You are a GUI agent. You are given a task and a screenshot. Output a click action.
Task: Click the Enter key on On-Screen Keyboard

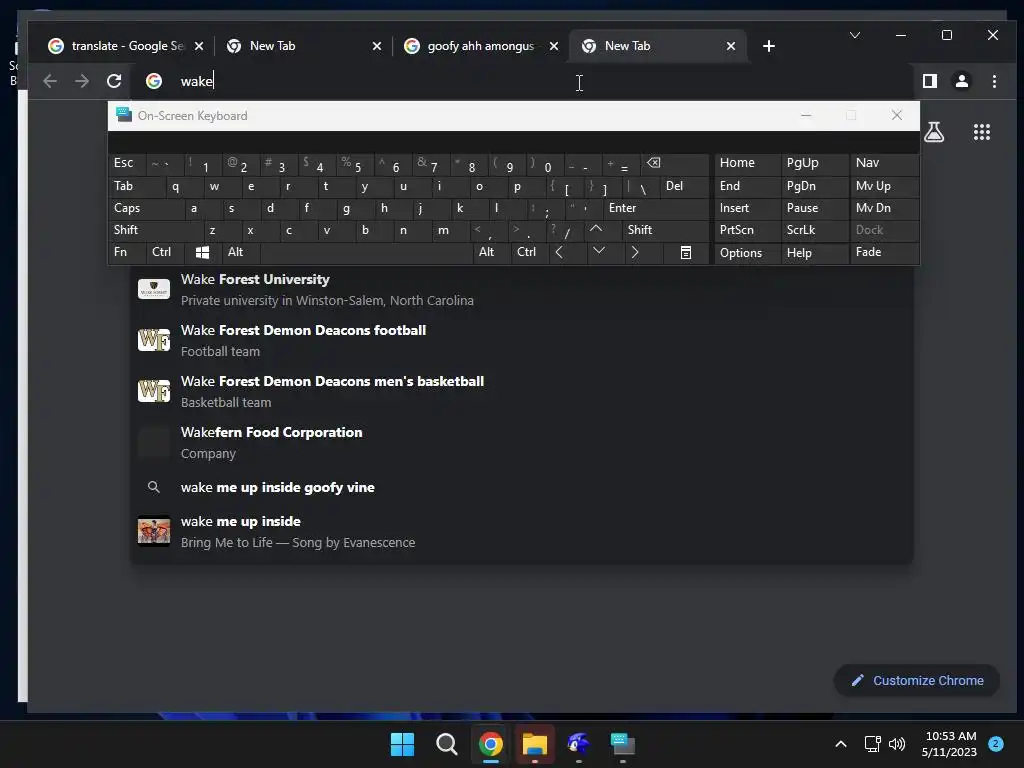point(656,208)
